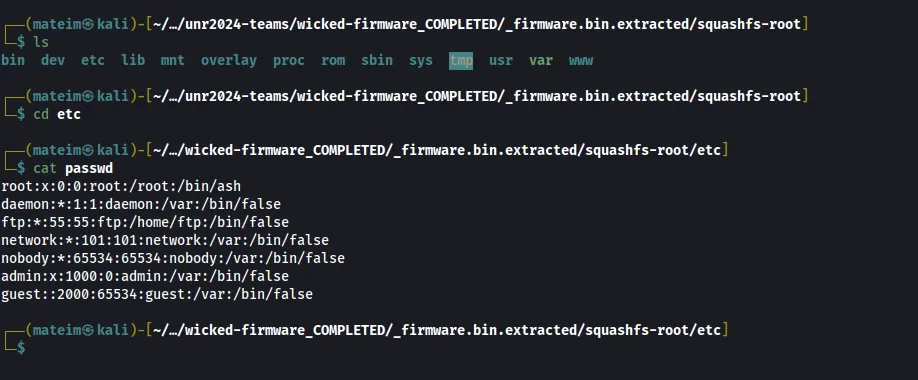Click the overlay directory name

click(229, 60)
